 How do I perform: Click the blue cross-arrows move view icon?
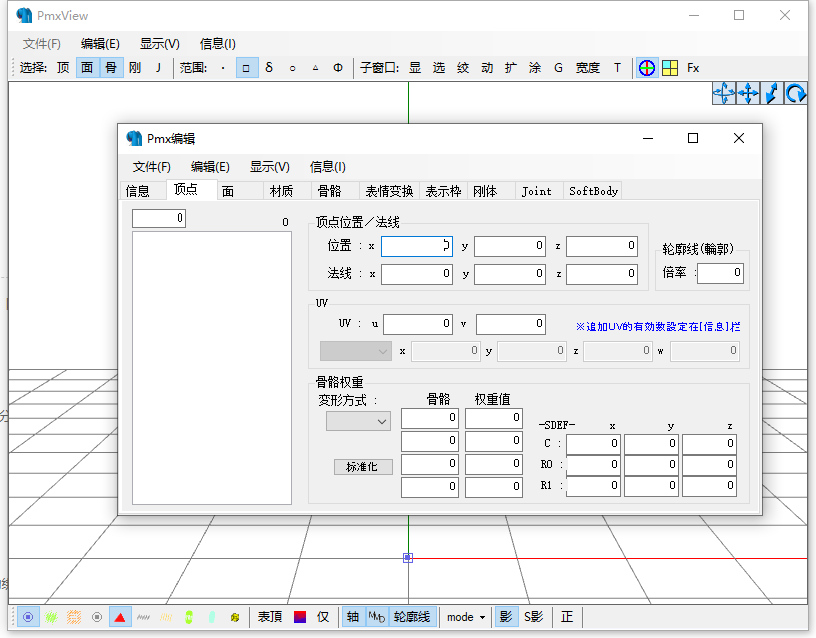[x=748, y=94]
